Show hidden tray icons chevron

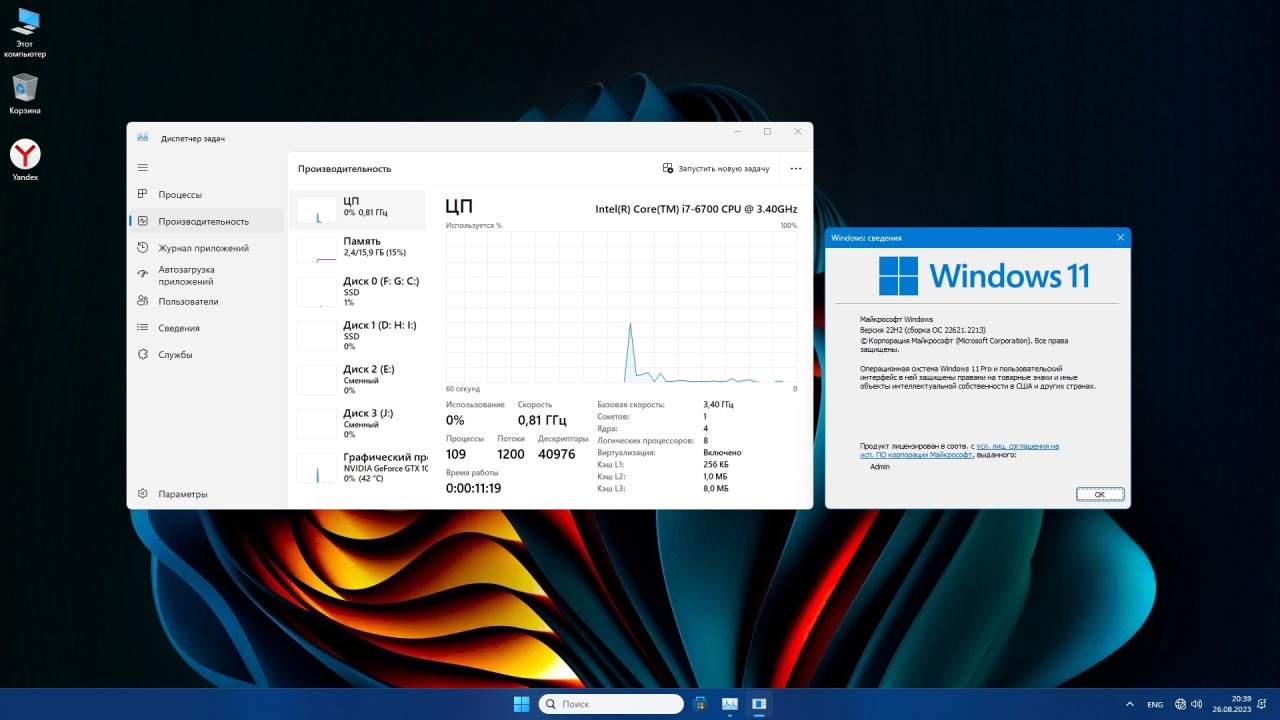click(1130, 704)
